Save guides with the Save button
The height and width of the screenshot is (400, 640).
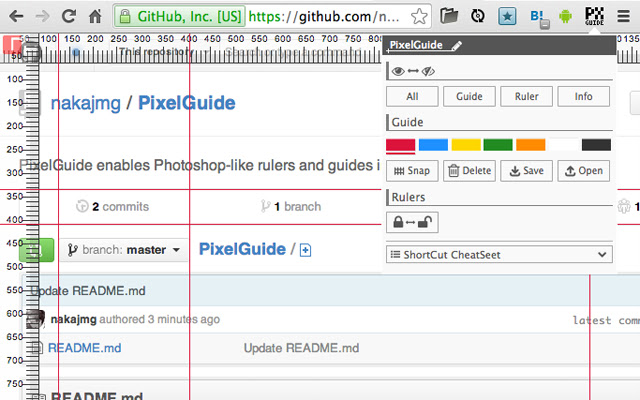[x=527, y=171]
